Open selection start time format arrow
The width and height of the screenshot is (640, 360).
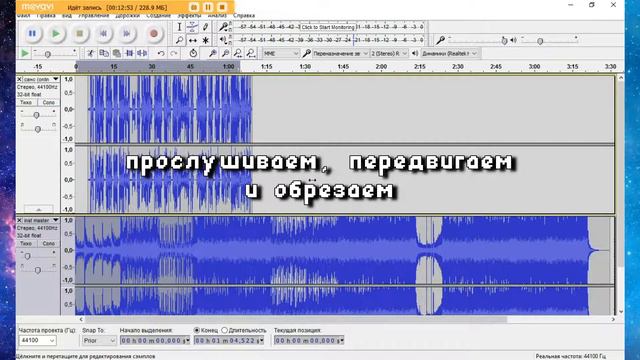[x=188, y=340]
